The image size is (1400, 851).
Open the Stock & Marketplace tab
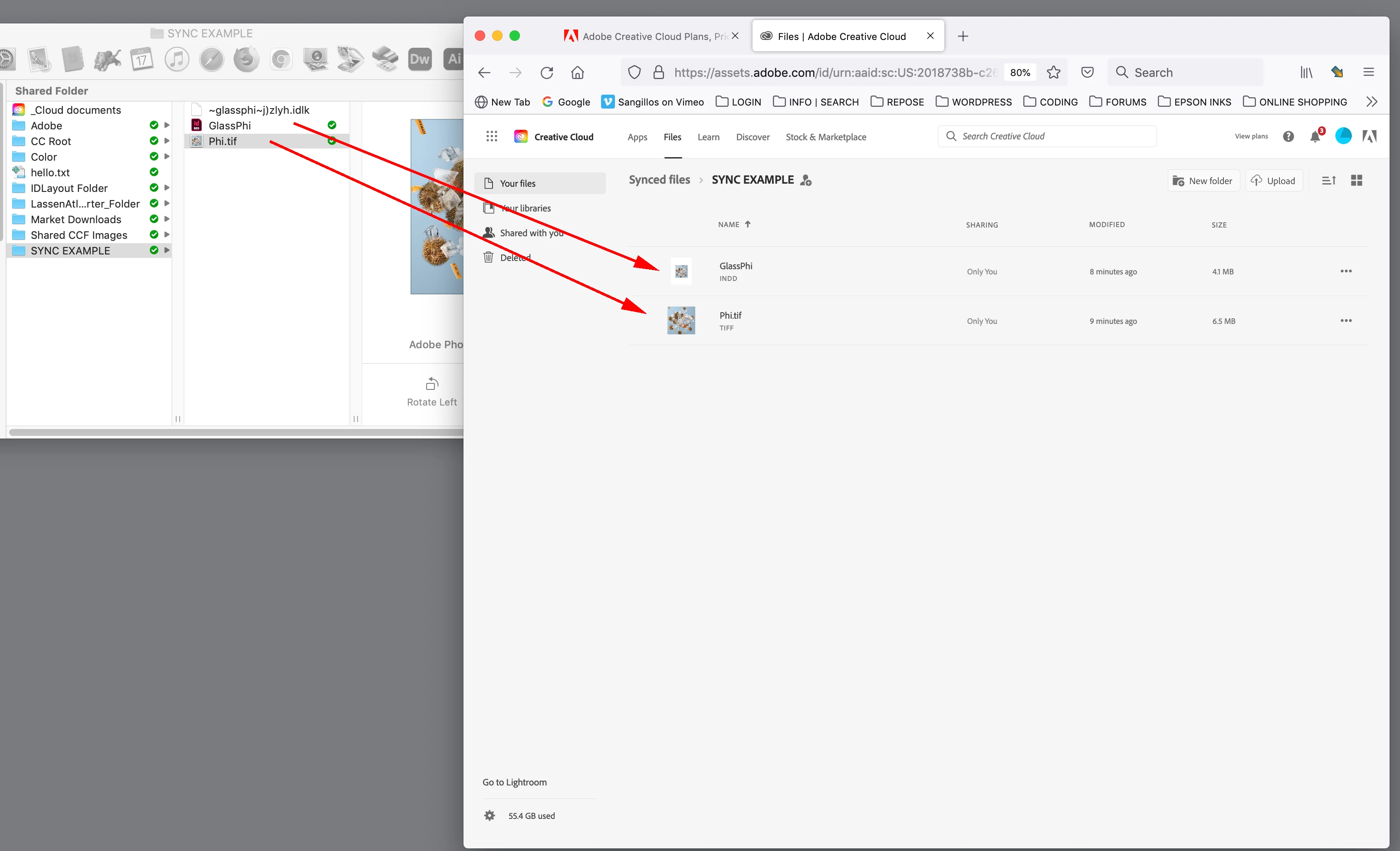(825, 137)
